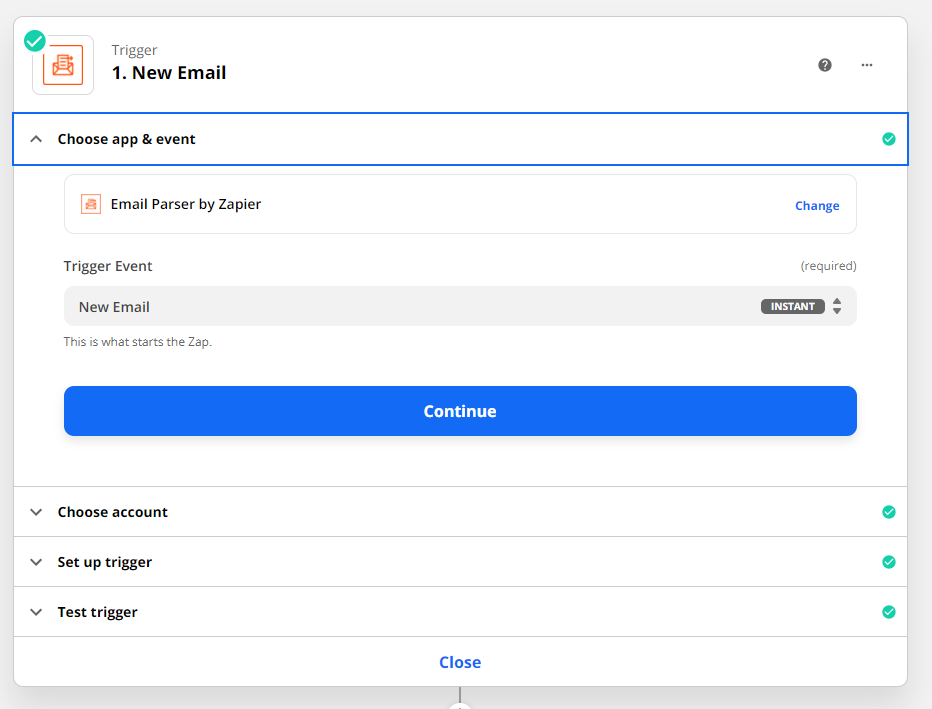Click the Email Parser by Zapier app name
The height and width of the screenshot is (709, 932).
click(186, 204)
